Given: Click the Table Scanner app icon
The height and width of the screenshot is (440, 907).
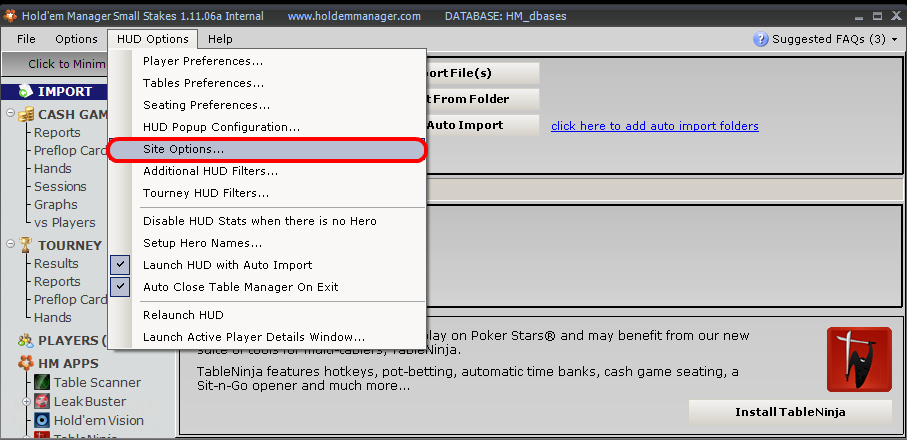Looking at the screenshot, I should tap(42, 382).
